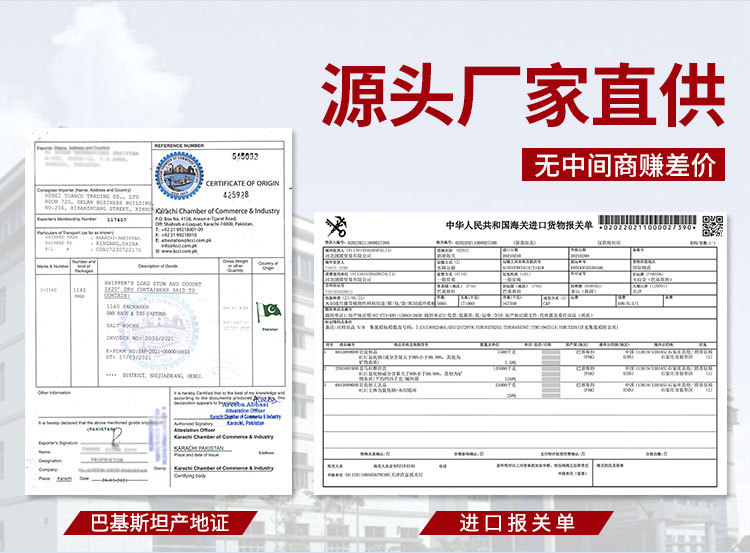Click the China customs emblem with key and staff
The height and width of the screenshot is (553, 750).
(x=337, y=227)
